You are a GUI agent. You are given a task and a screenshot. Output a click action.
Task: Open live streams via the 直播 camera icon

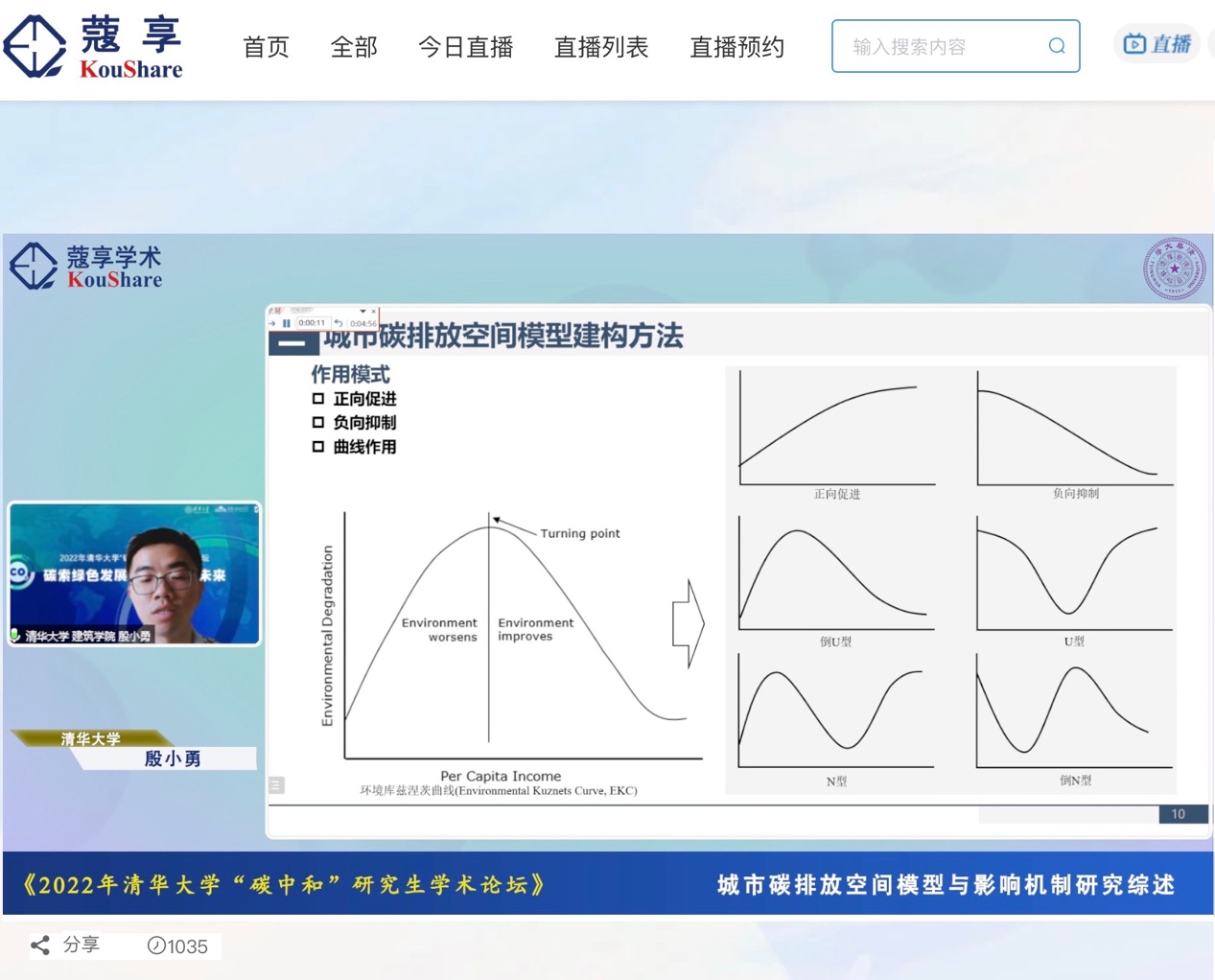tap(1134, 43)
